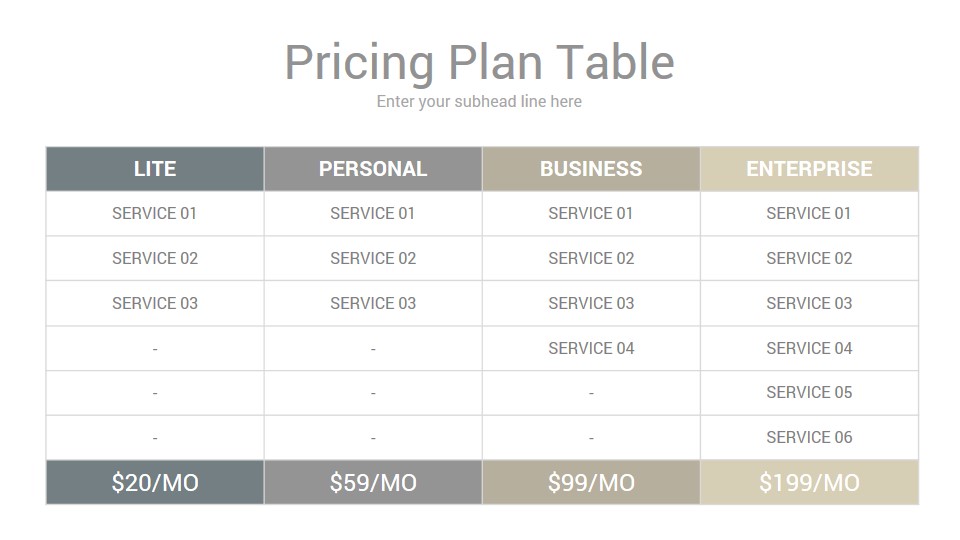960x540 pixels.
Task: Select SERVICE 03 under the Lite plan
Action: pyautogui.click(x=155, y=303)
